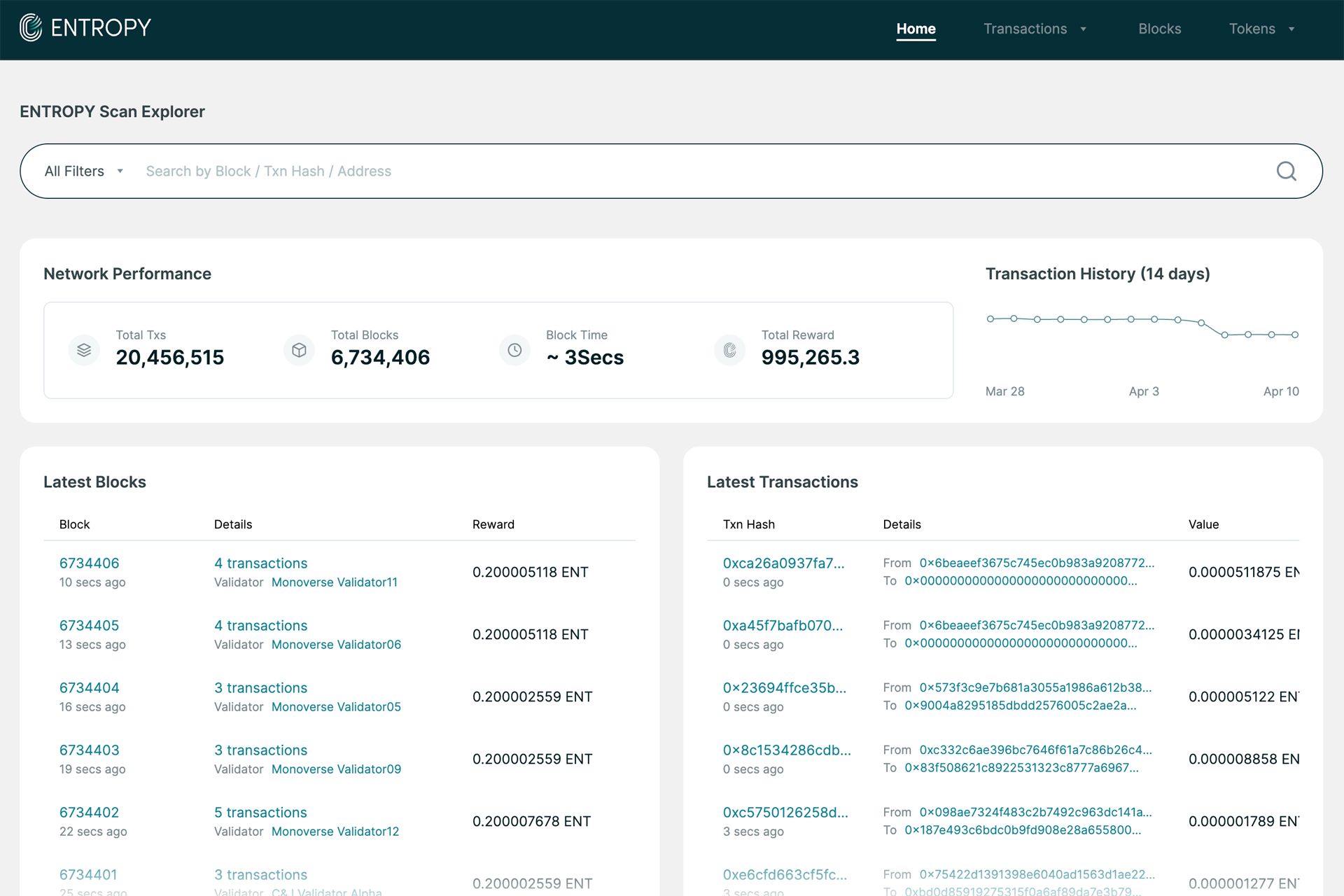Click the Block Time clock icon
Screen dimensions: 1344x896
[x=514, y=350]
